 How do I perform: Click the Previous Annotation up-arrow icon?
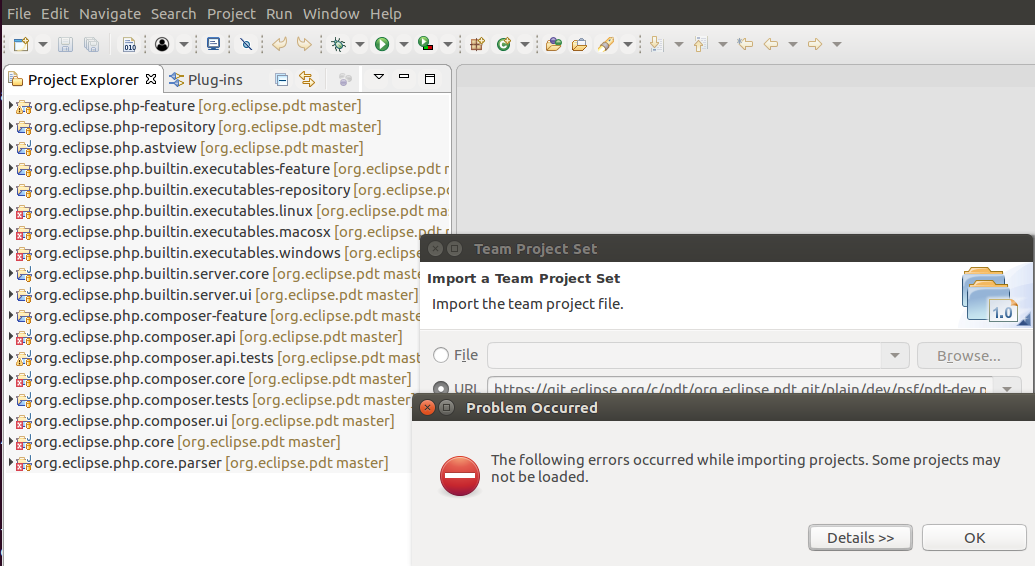[700, 44]
